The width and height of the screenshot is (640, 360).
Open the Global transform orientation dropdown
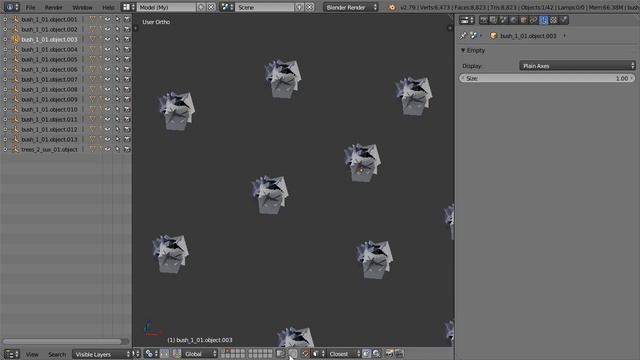pyautogui.click(x=200, y=354)
